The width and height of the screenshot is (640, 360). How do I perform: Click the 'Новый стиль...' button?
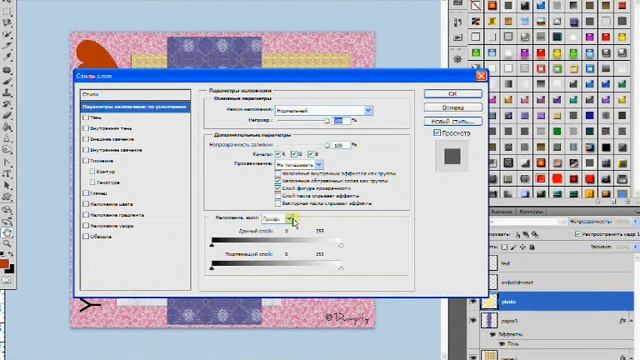pos(453,121)
